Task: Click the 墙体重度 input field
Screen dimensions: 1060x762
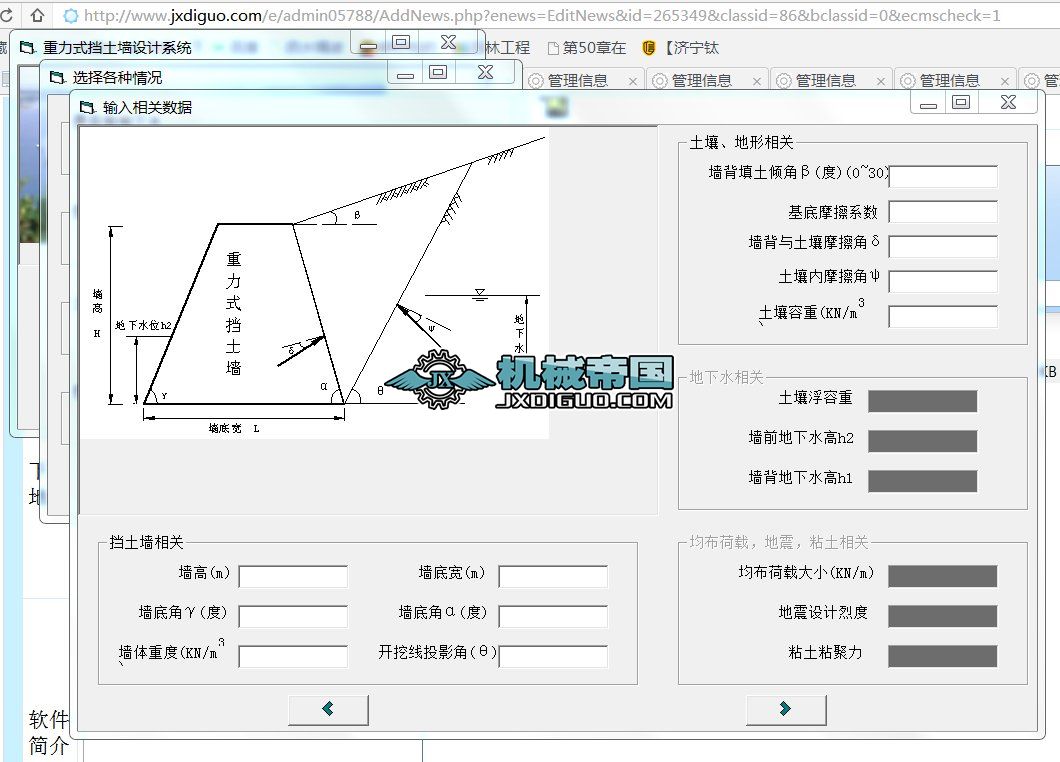Action: coord(293,657)
